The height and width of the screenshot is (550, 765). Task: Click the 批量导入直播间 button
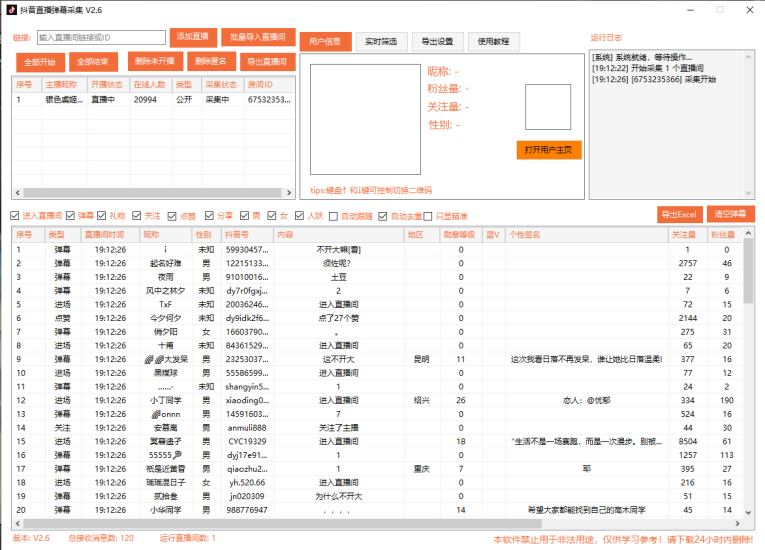pyautogui.click(x=258, y=37)
